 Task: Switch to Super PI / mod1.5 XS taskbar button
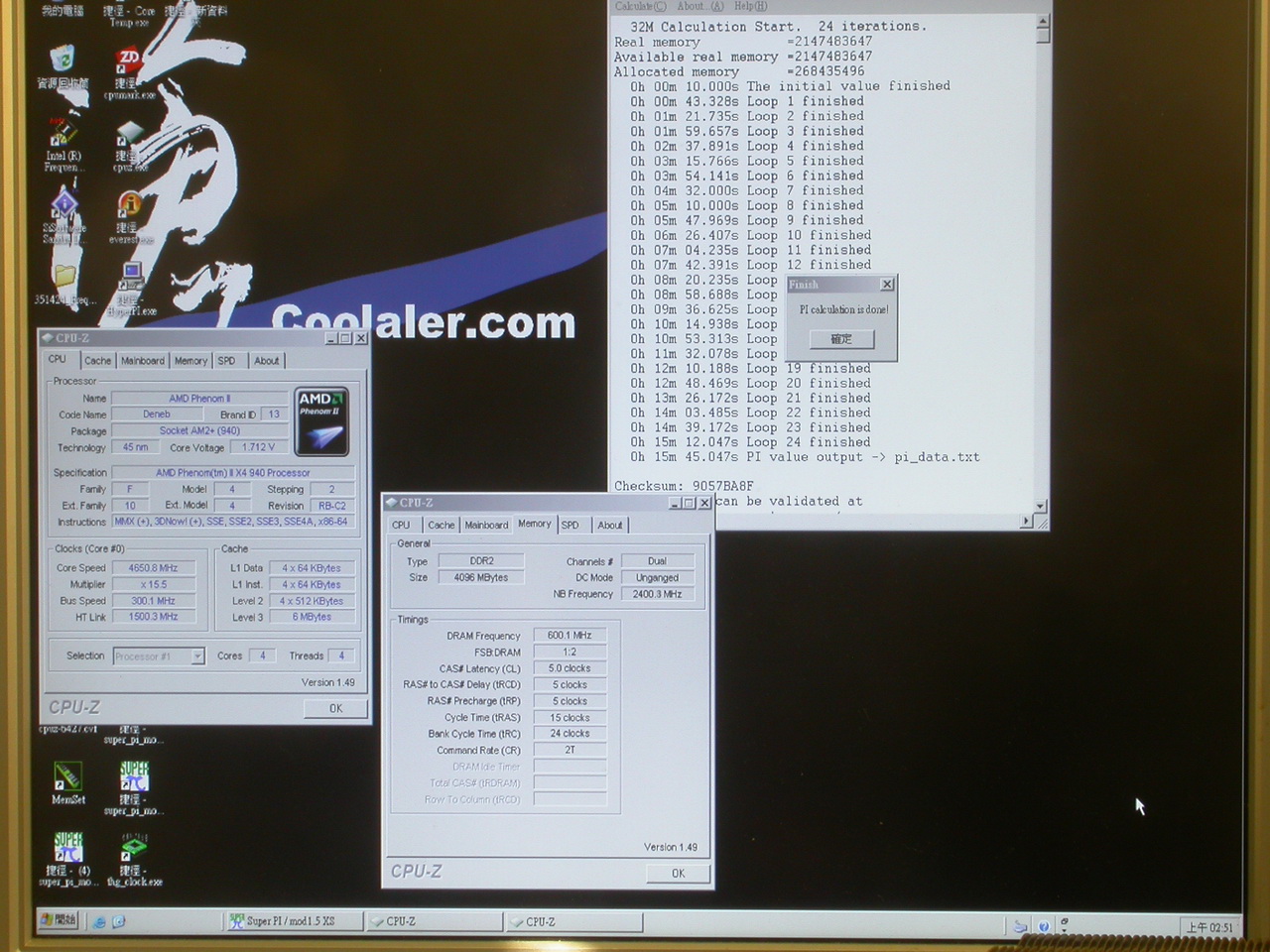[293, 921]
